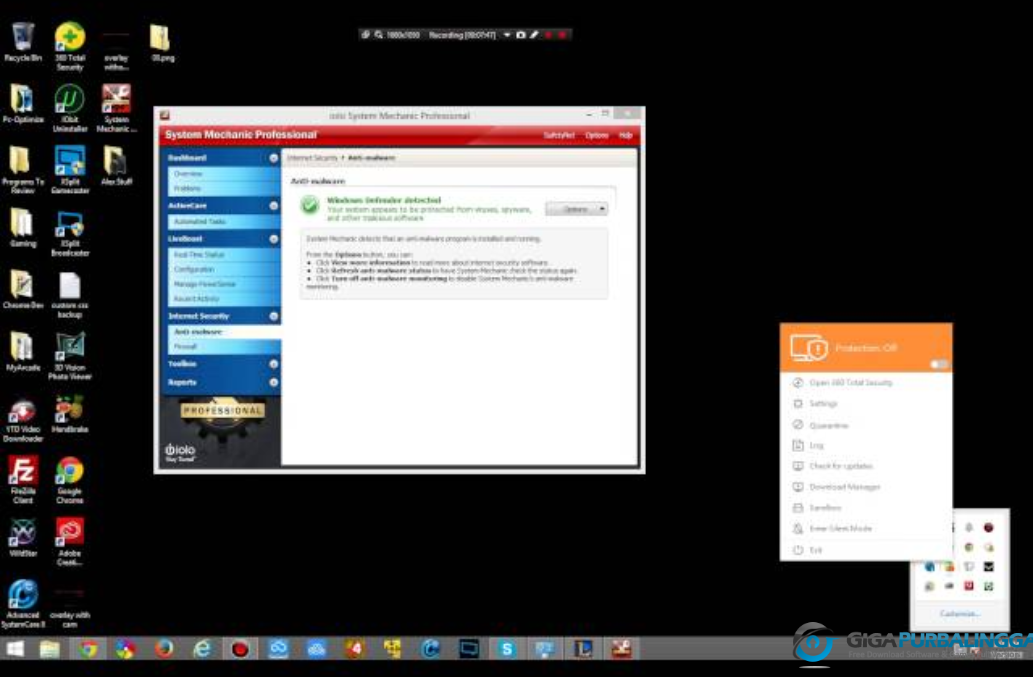Select Real-Time Status under LiveBoost
The height and width of the screenshot is (677, 1033).
(x=224, y=255)
